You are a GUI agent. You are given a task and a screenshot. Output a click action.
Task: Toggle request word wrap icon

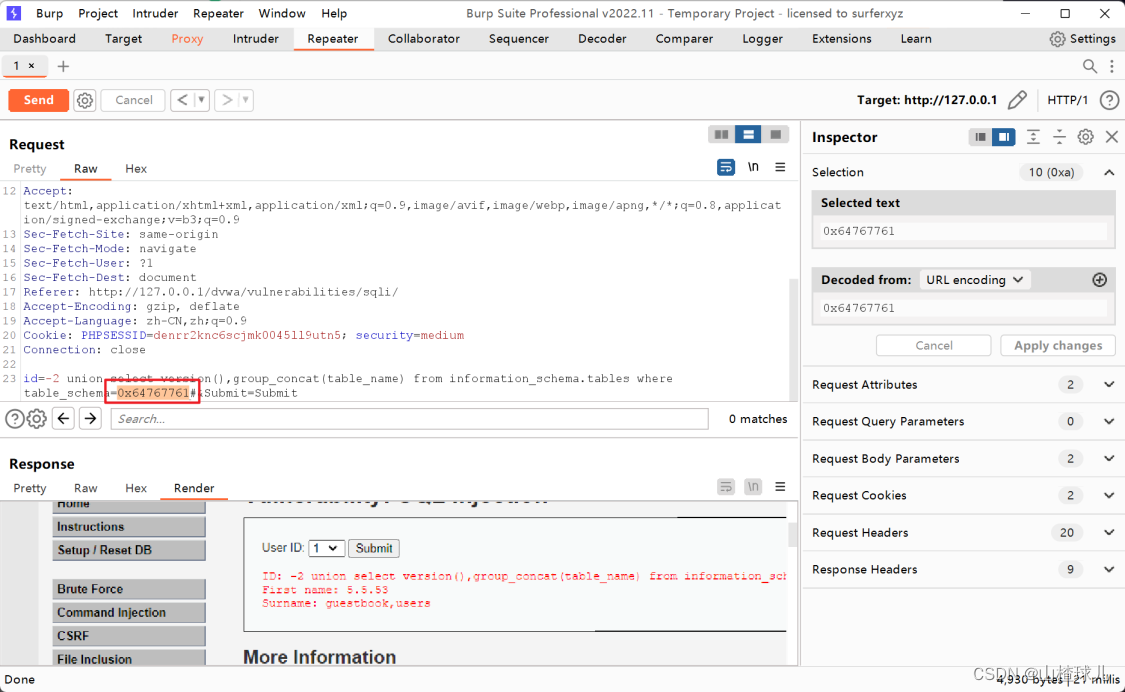[x=725, y=167]
